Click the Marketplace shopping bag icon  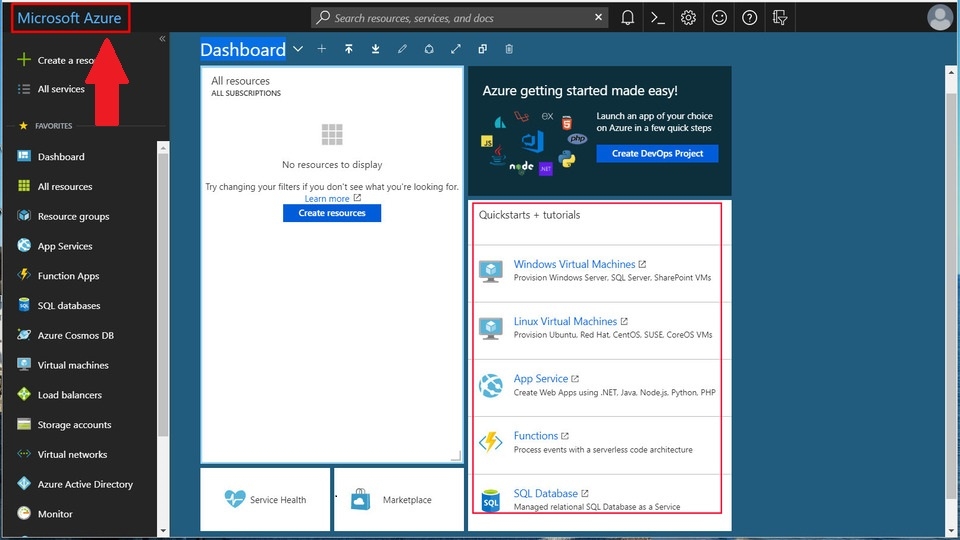point(361,500)
